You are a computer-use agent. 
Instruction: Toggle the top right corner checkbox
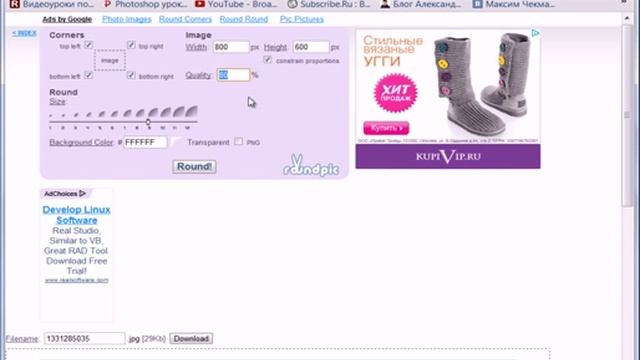click(131, 45)
